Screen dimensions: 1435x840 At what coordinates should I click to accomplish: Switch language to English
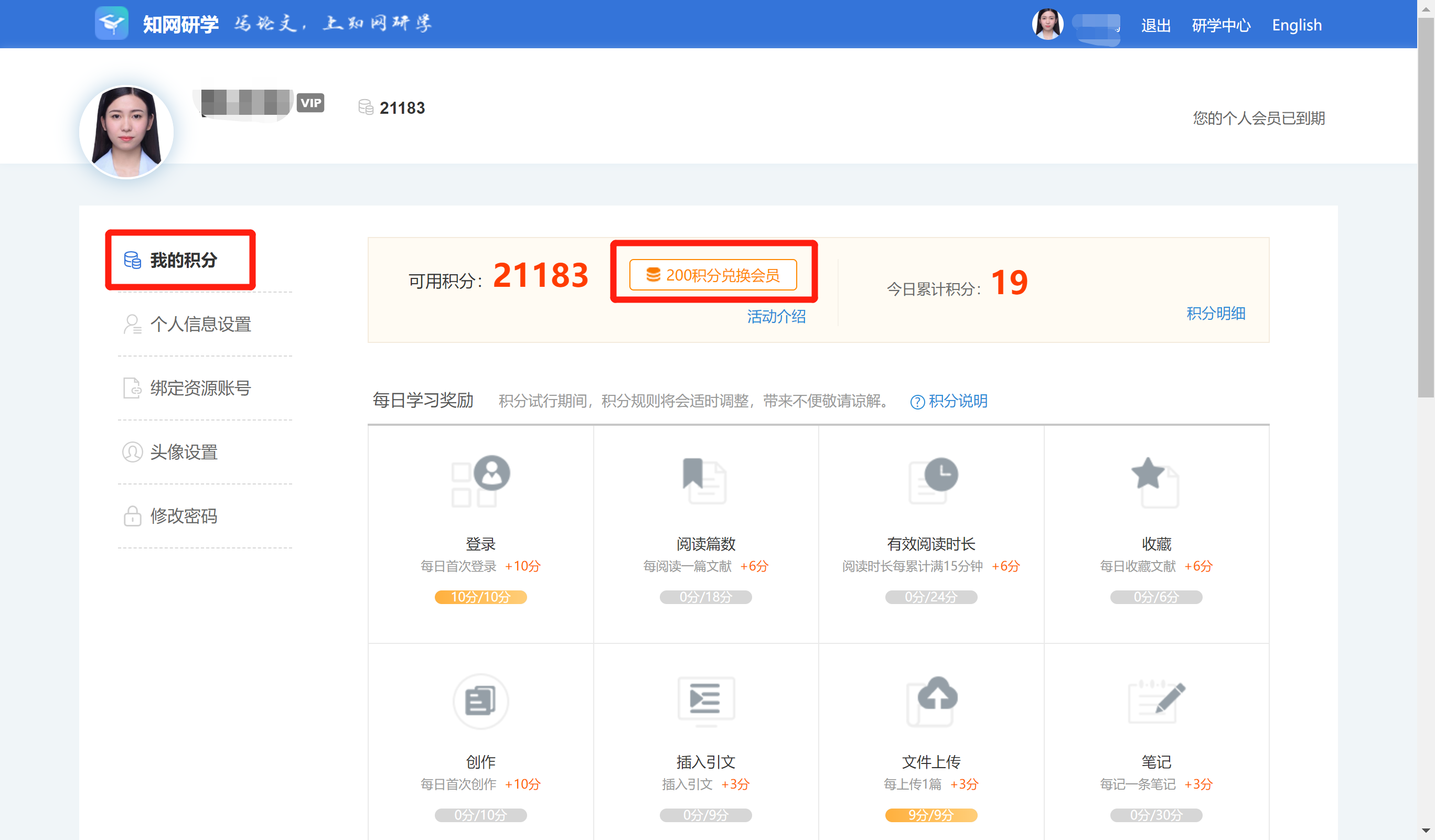tap(1297, 25)
